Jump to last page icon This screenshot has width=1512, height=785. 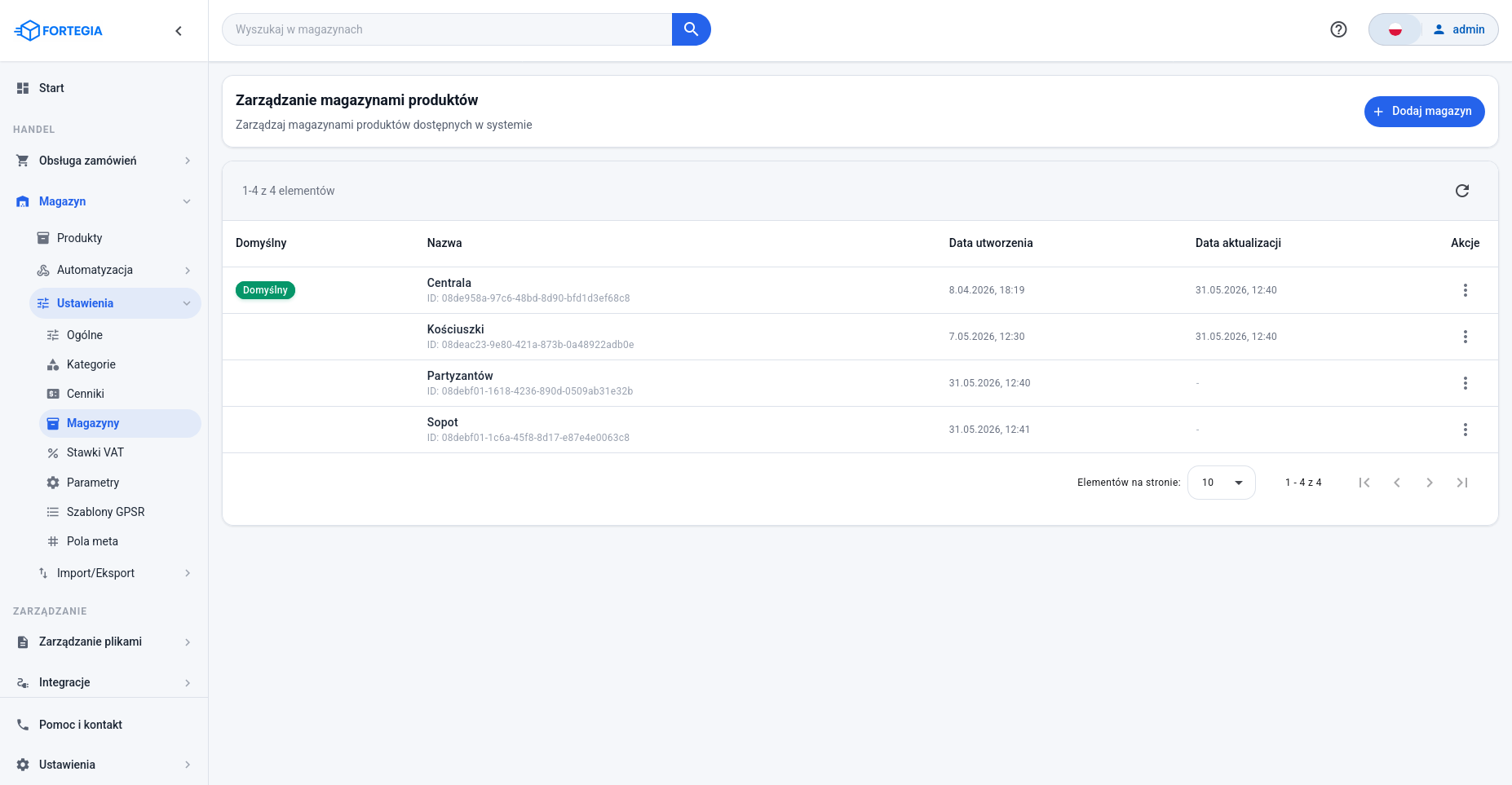1462,483
